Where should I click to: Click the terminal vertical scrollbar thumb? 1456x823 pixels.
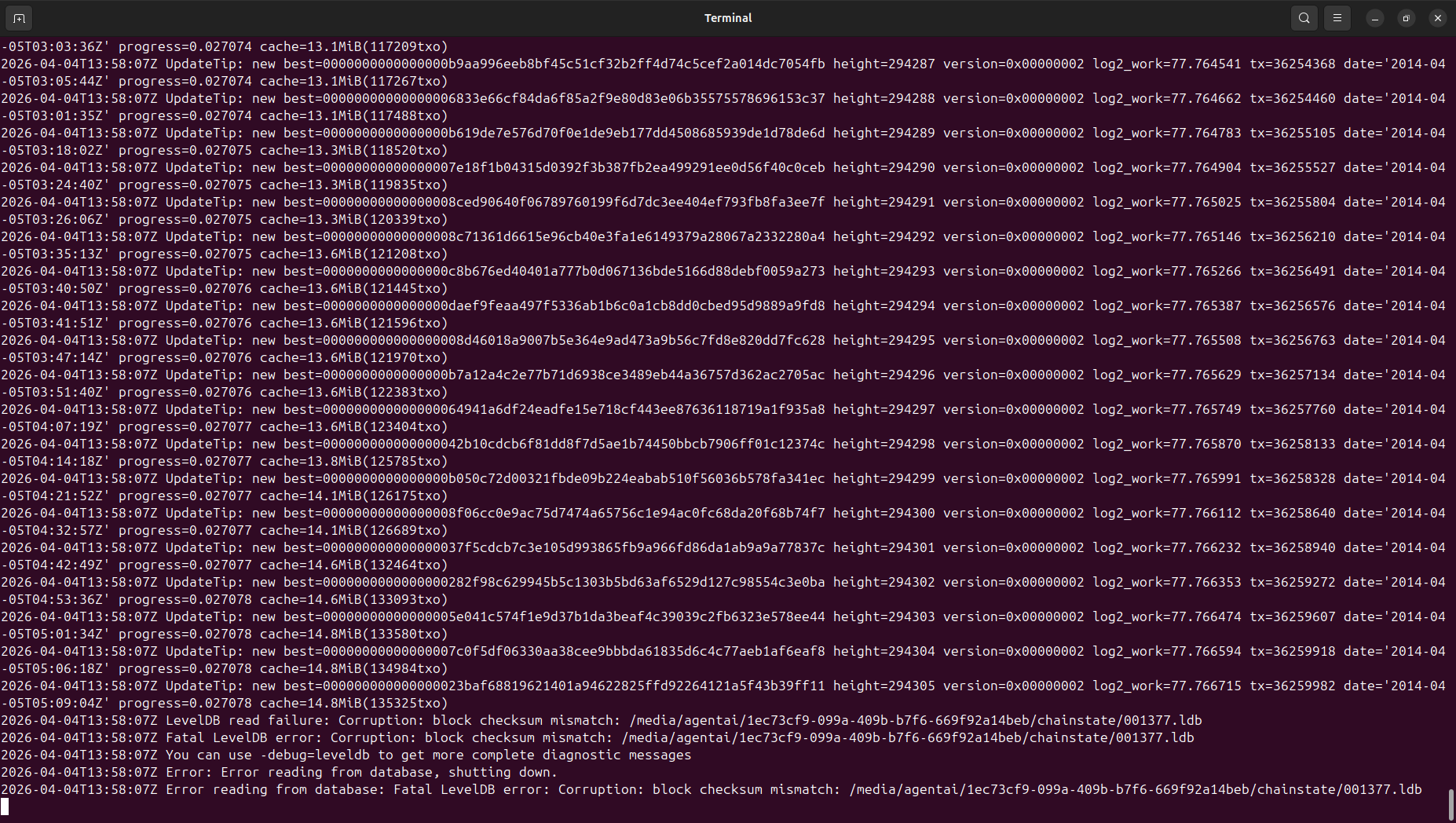(x=1450, y=804)
